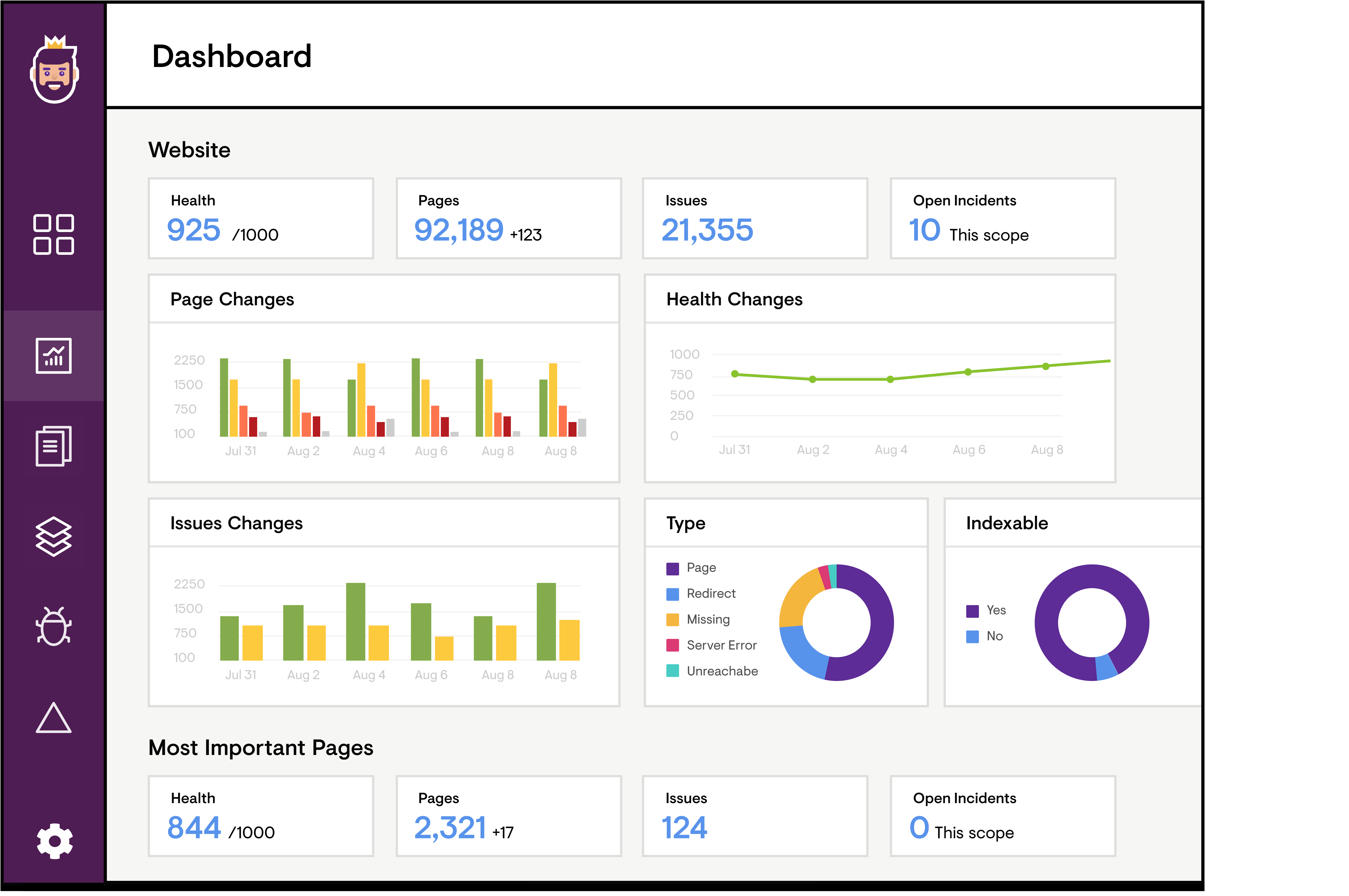This screenshot has height=896, width=1349.
Task: Select the dashboard chart sidebar icon
Action: (x=54, y=355)
